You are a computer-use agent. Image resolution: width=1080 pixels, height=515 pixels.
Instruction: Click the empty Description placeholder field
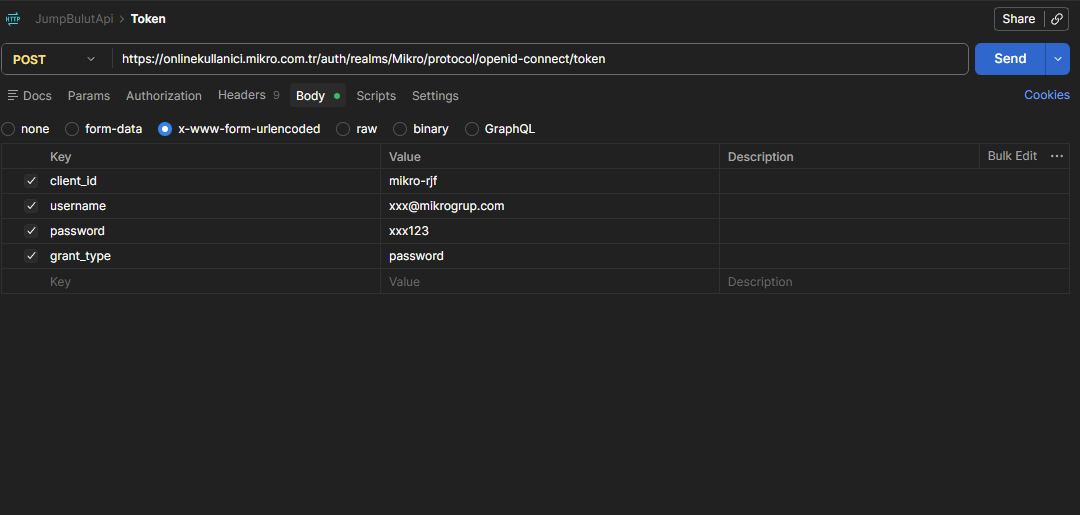click(x=894, y=282)
